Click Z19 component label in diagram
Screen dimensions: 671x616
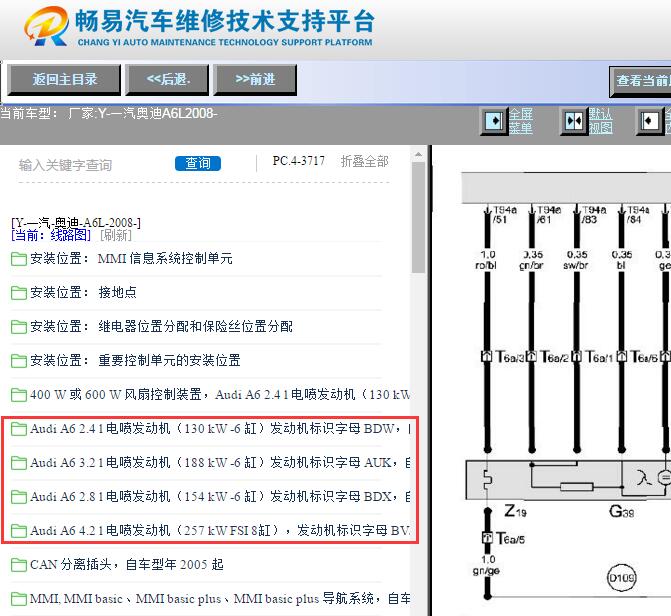[515, 511]
